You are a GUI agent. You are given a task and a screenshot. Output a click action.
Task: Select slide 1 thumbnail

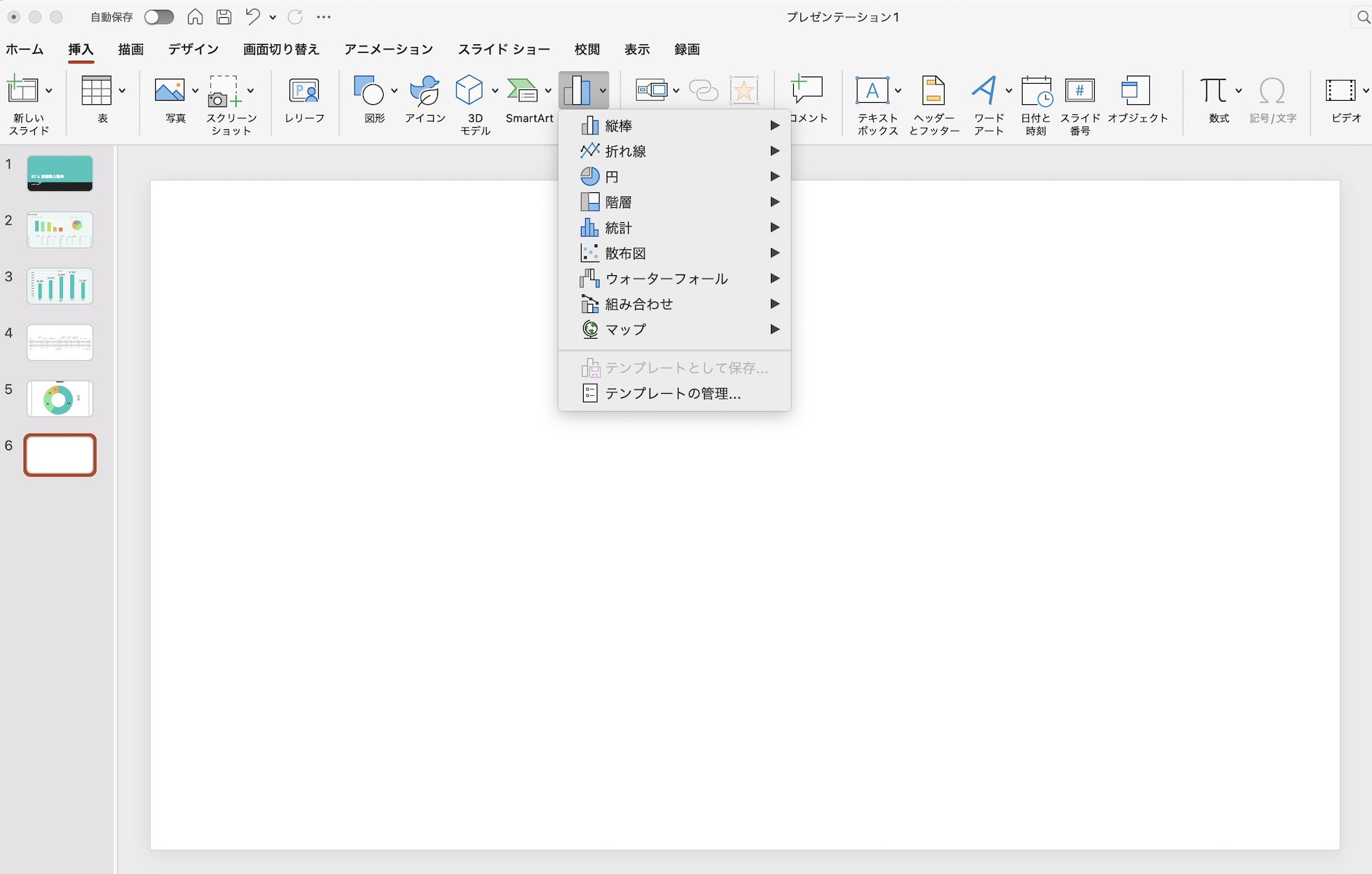(60, 174)
